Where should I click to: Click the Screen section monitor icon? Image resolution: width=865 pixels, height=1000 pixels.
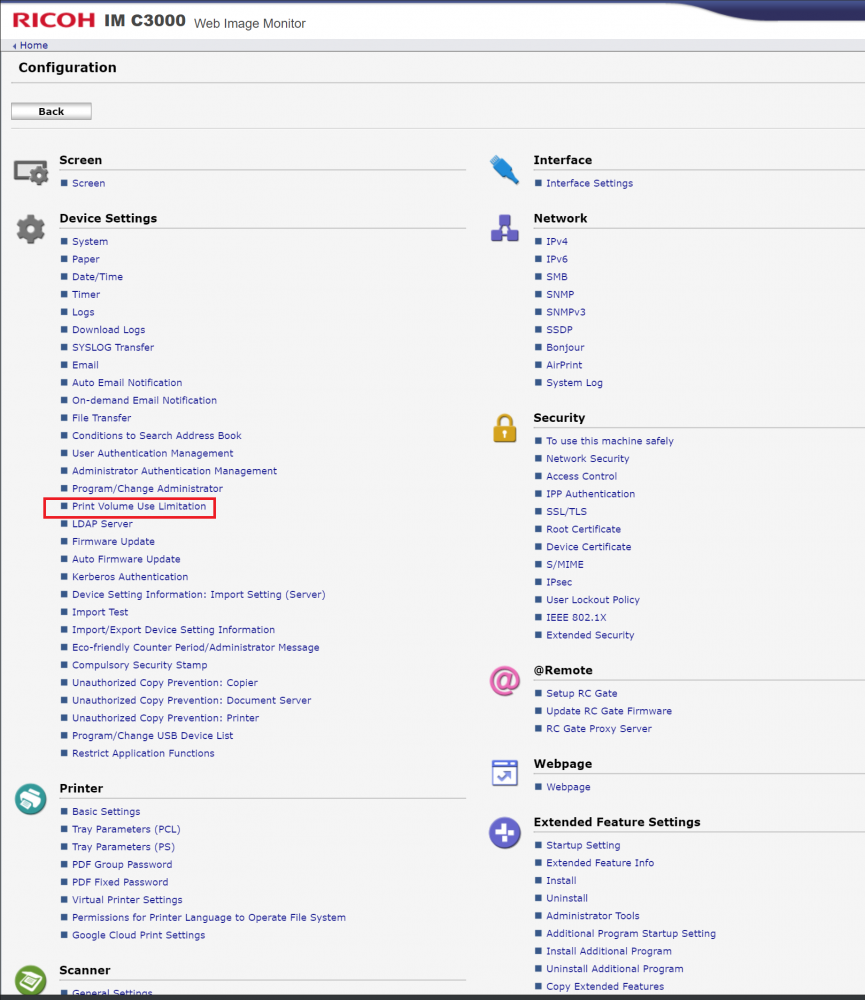(30, 172)
